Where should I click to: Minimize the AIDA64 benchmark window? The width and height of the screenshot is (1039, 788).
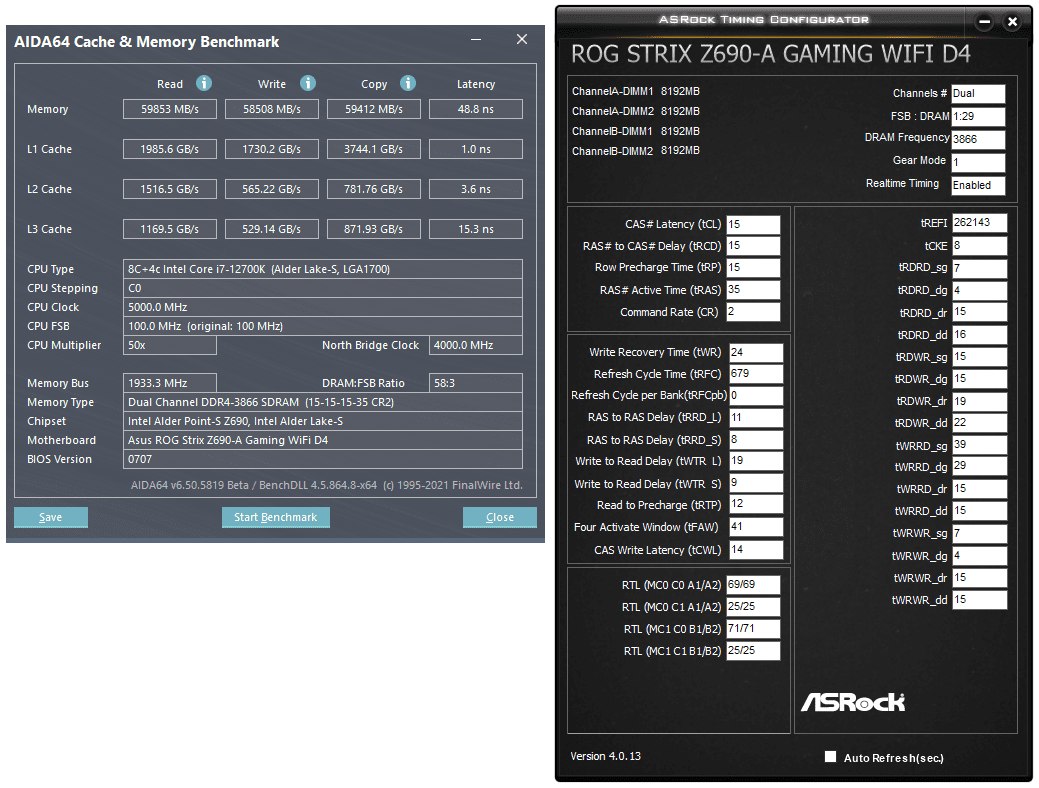point(476,40)
